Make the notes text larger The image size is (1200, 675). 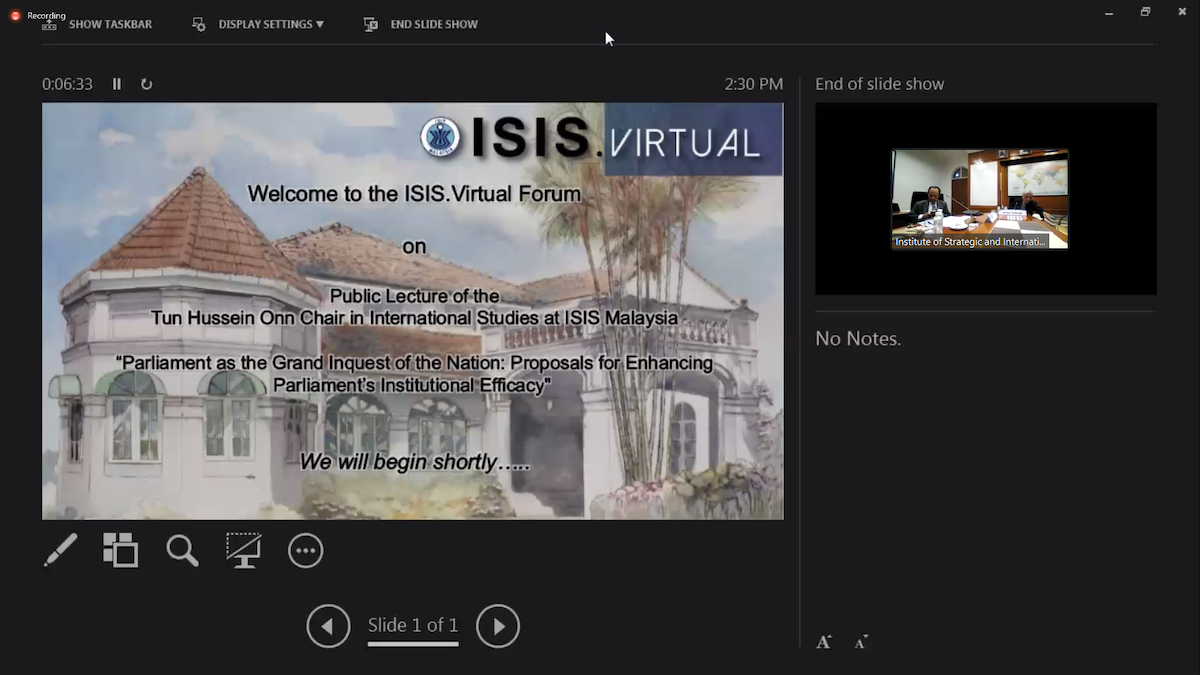(x=824, y=642)
